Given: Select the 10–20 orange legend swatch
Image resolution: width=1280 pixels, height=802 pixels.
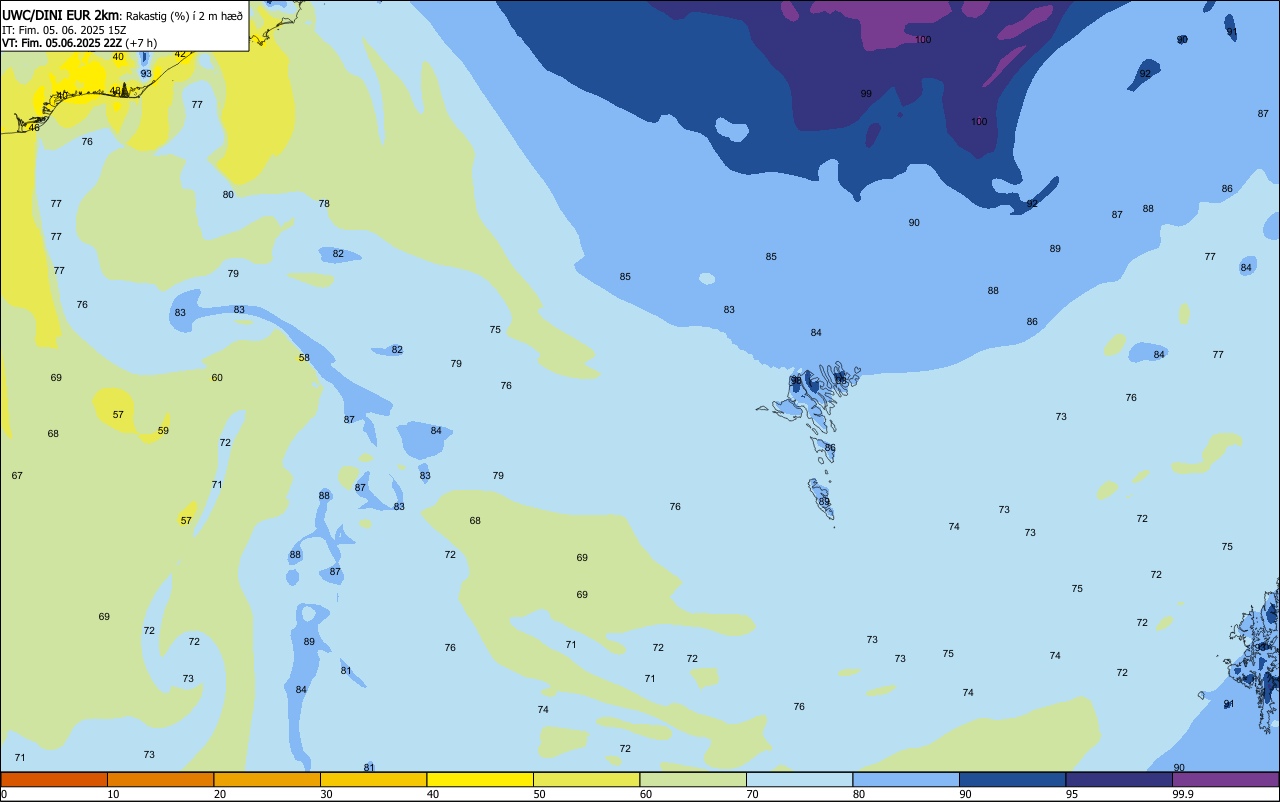Looking at the screenshot, I should click(x=160, y=779).
